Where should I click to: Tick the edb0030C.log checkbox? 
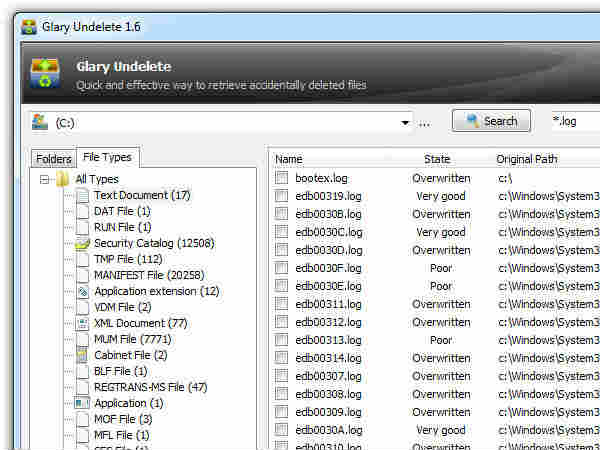pyautogui.click(x=282, y=232)
